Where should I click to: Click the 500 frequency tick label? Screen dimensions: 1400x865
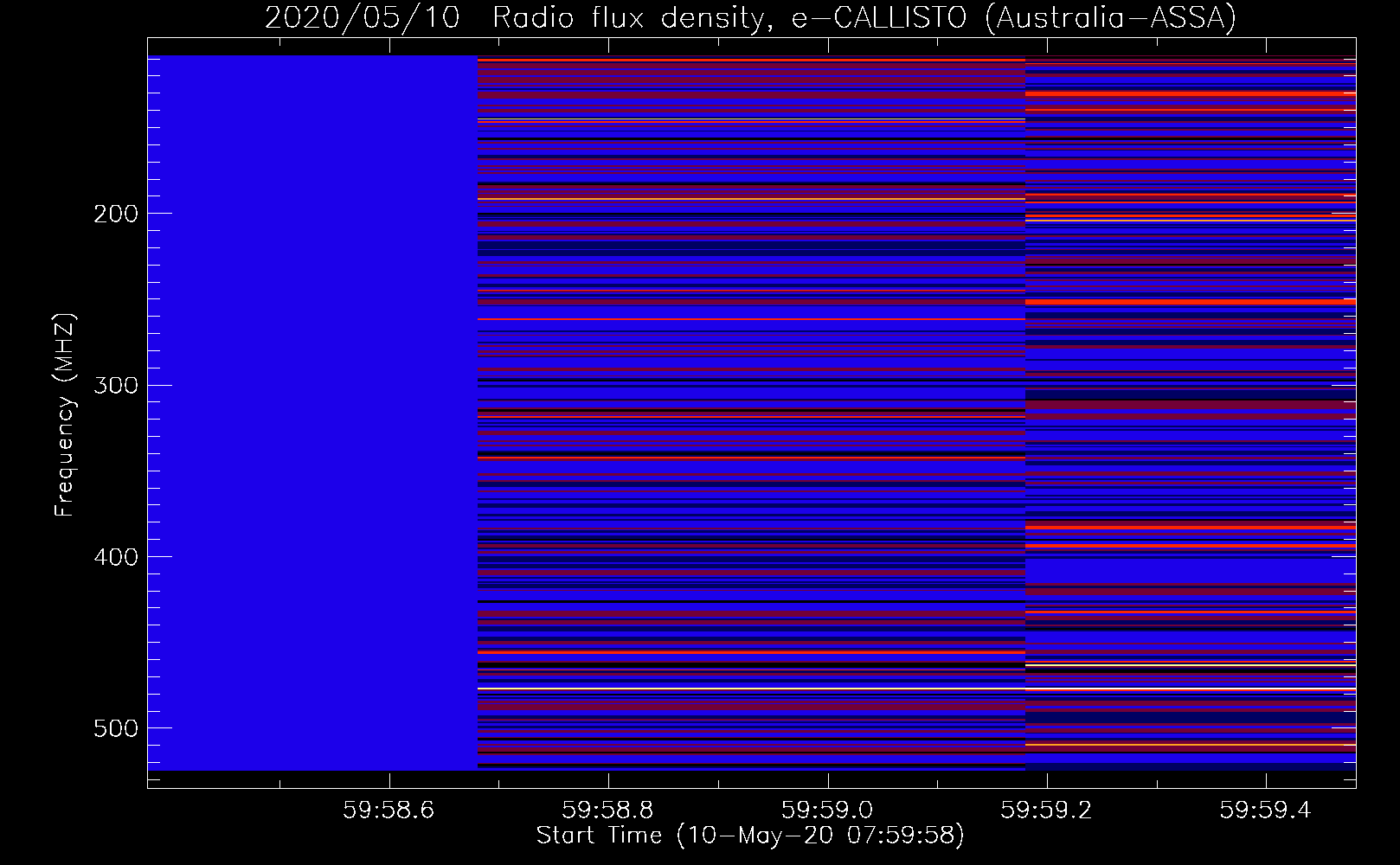[115, 728]
